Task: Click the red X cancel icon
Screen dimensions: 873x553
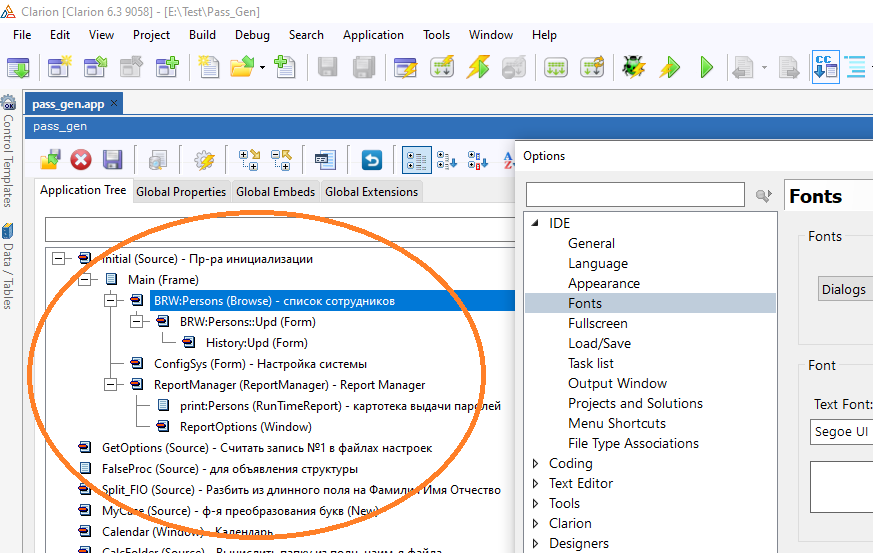Action: (x=81, y=160)
